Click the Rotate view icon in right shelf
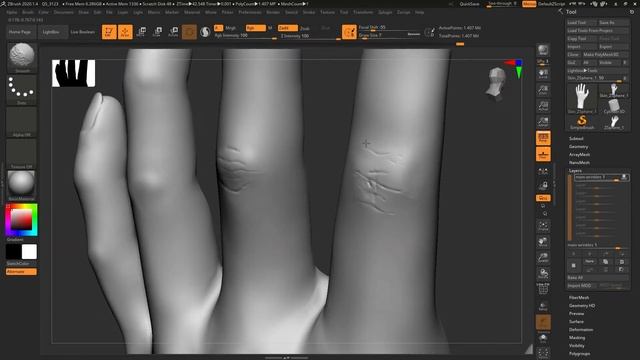640x360 pixels. (x=543, y=274)
